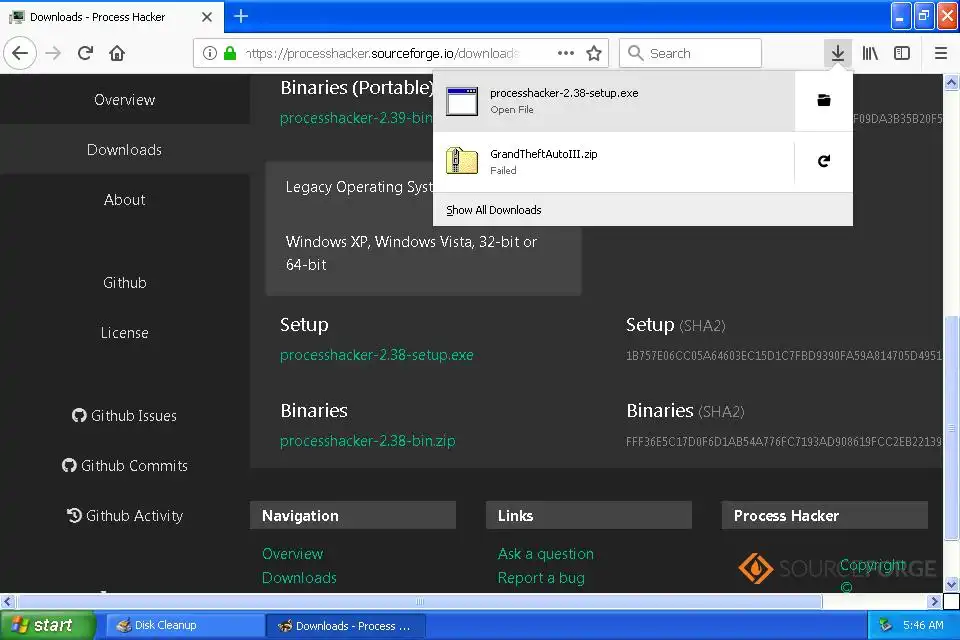Click footer Overview link
This screenshot has width=960, height=640.
[x=293, y=554]
